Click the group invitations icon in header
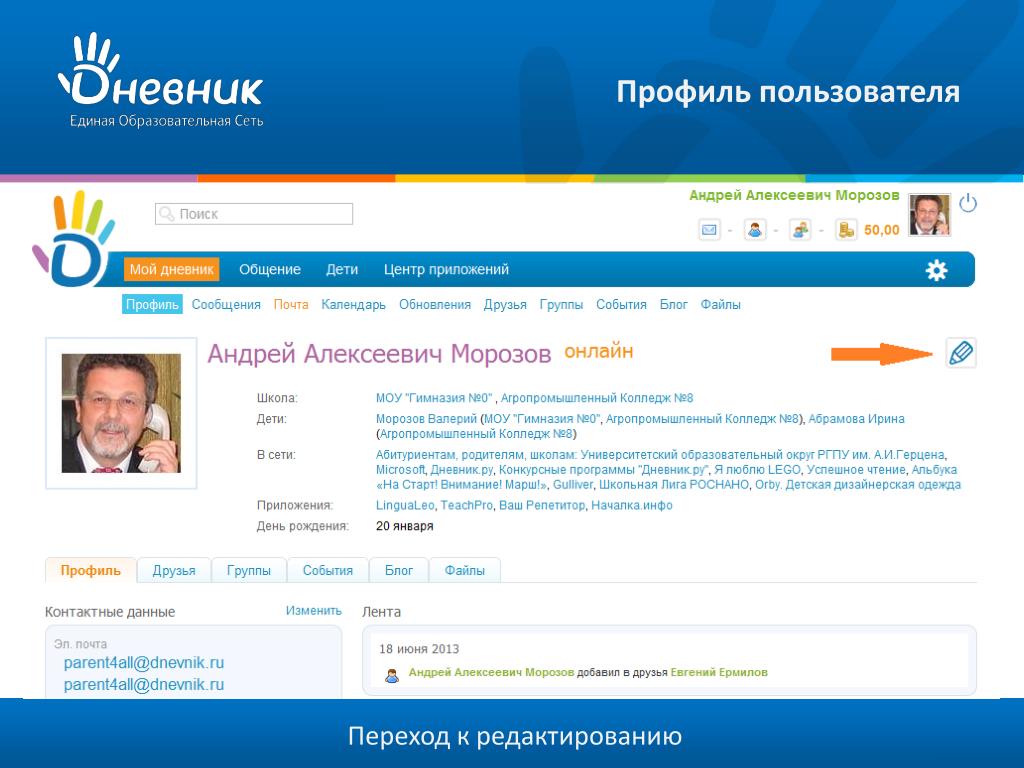Viewport: 1024px width, 768px height. coord(800,230)
